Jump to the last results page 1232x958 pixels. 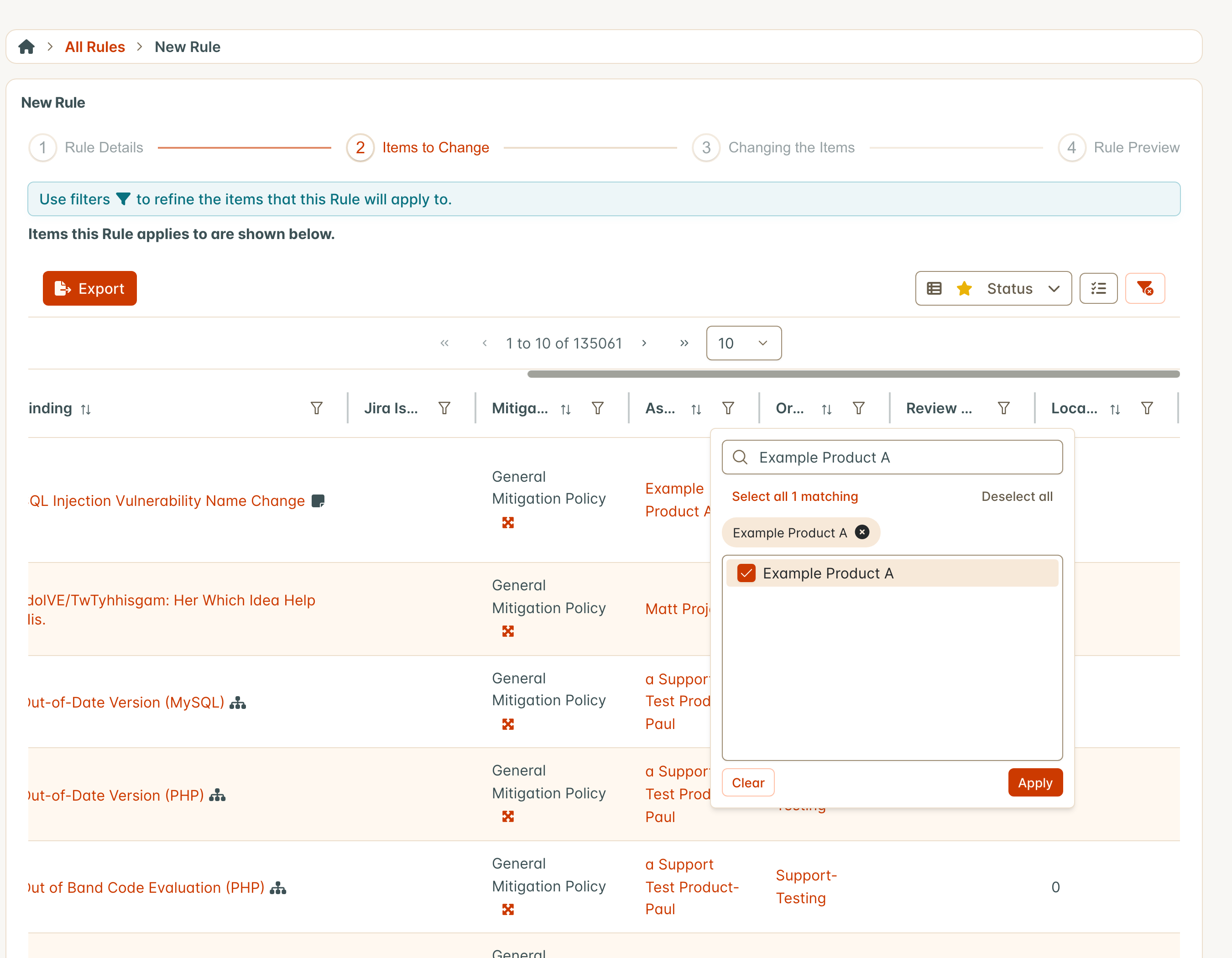pyautogui.click(x=684, y=343)
